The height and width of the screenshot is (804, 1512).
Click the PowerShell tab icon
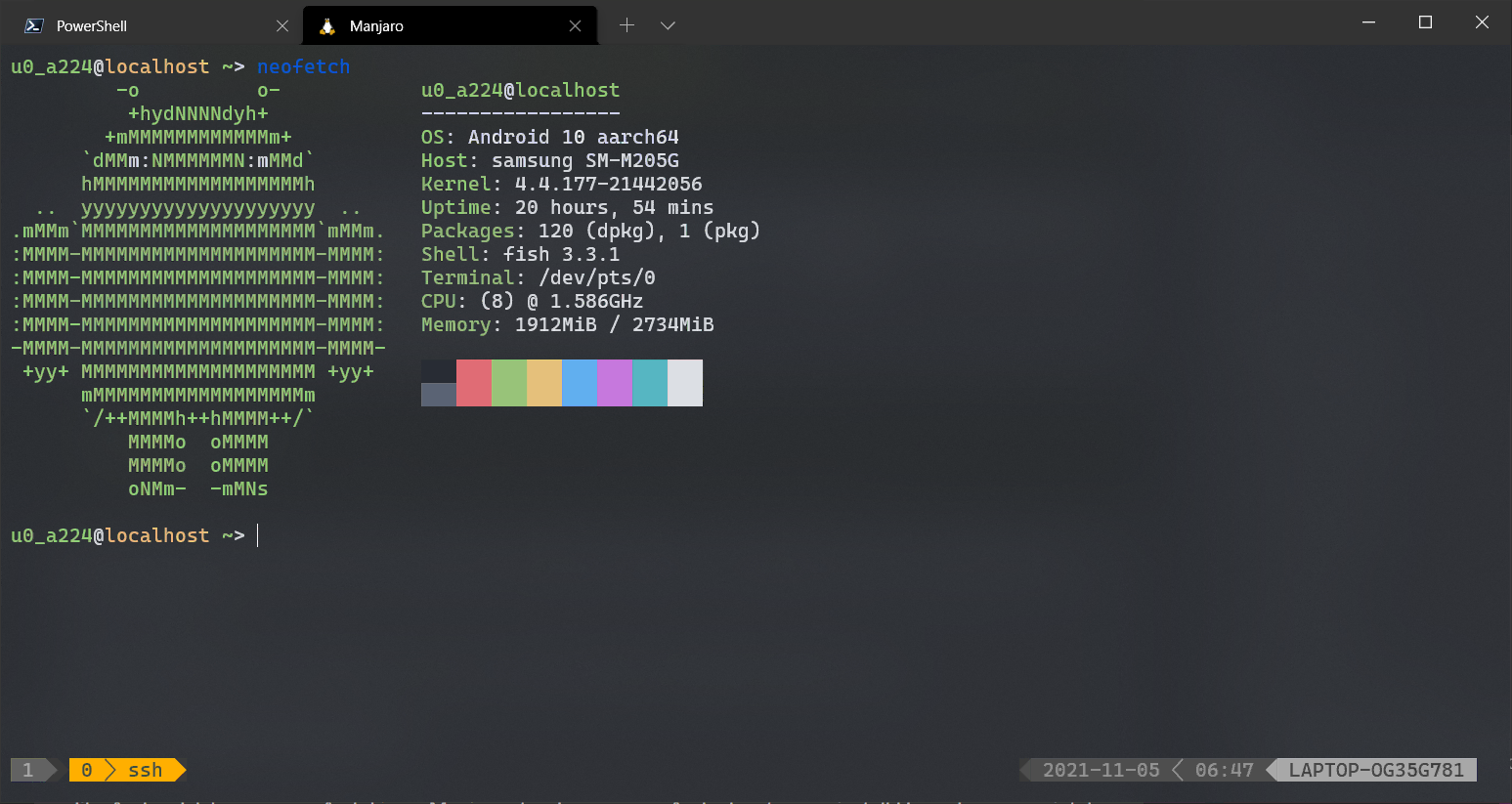pos(34,26)
